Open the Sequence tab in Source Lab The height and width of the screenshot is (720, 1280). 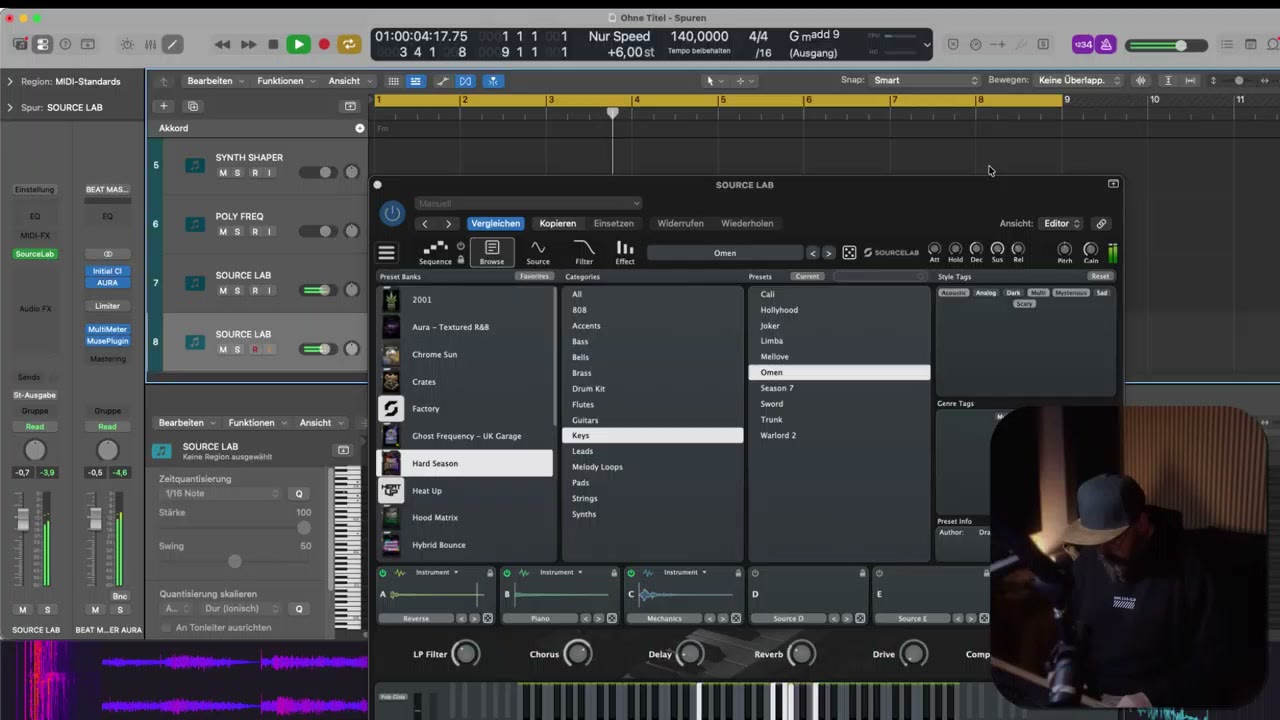[435, 252]
